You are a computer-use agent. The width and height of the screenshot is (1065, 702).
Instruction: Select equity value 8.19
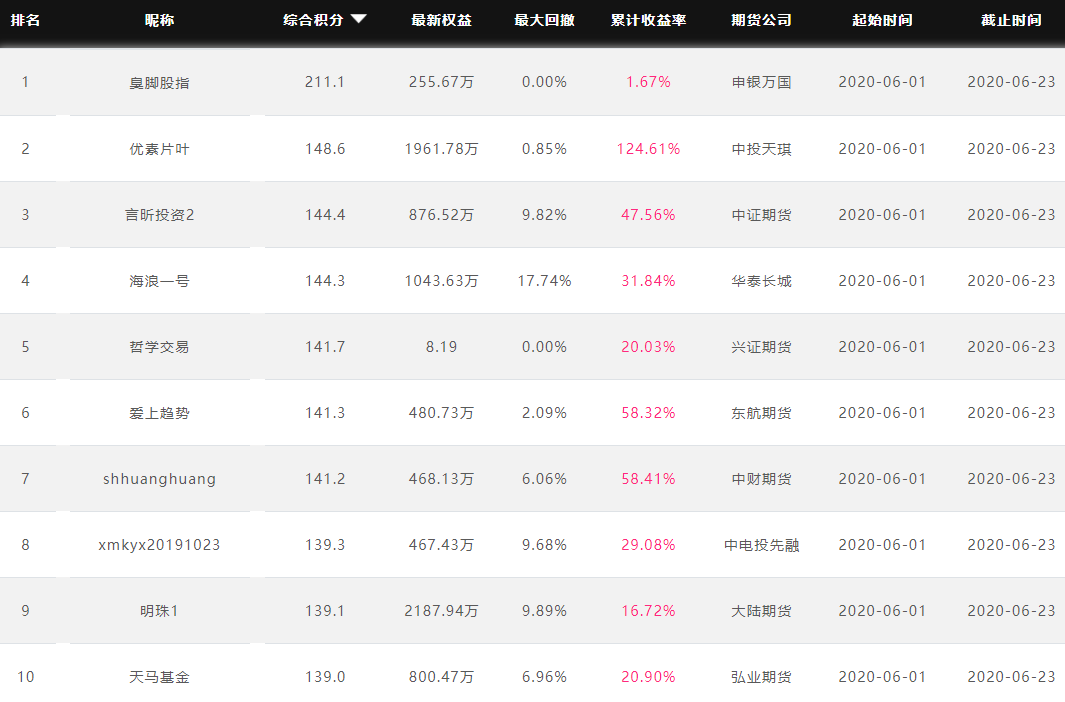[x=441, y=347]
